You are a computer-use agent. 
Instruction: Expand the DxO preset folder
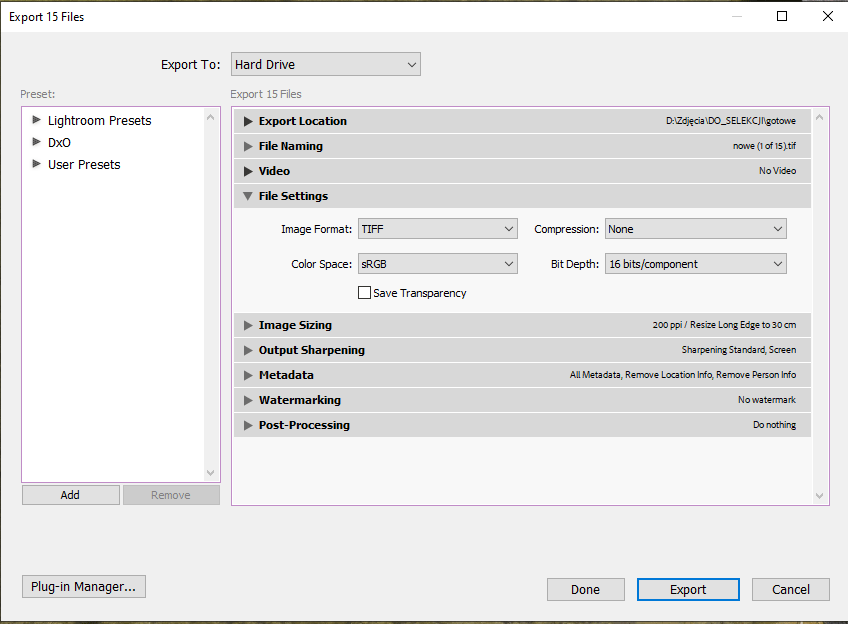[x=37, y=142]
